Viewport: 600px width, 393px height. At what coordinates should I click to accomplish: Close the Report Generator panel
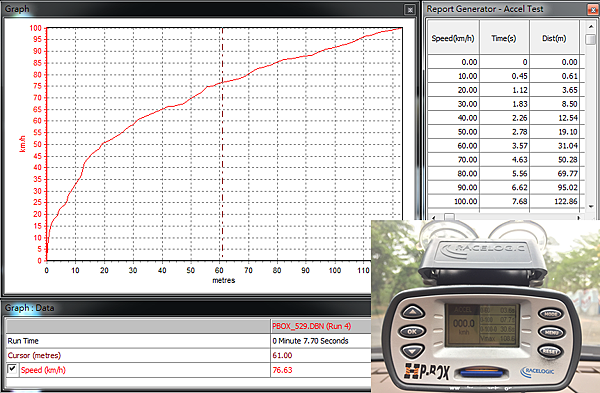[x=594, y=10]
